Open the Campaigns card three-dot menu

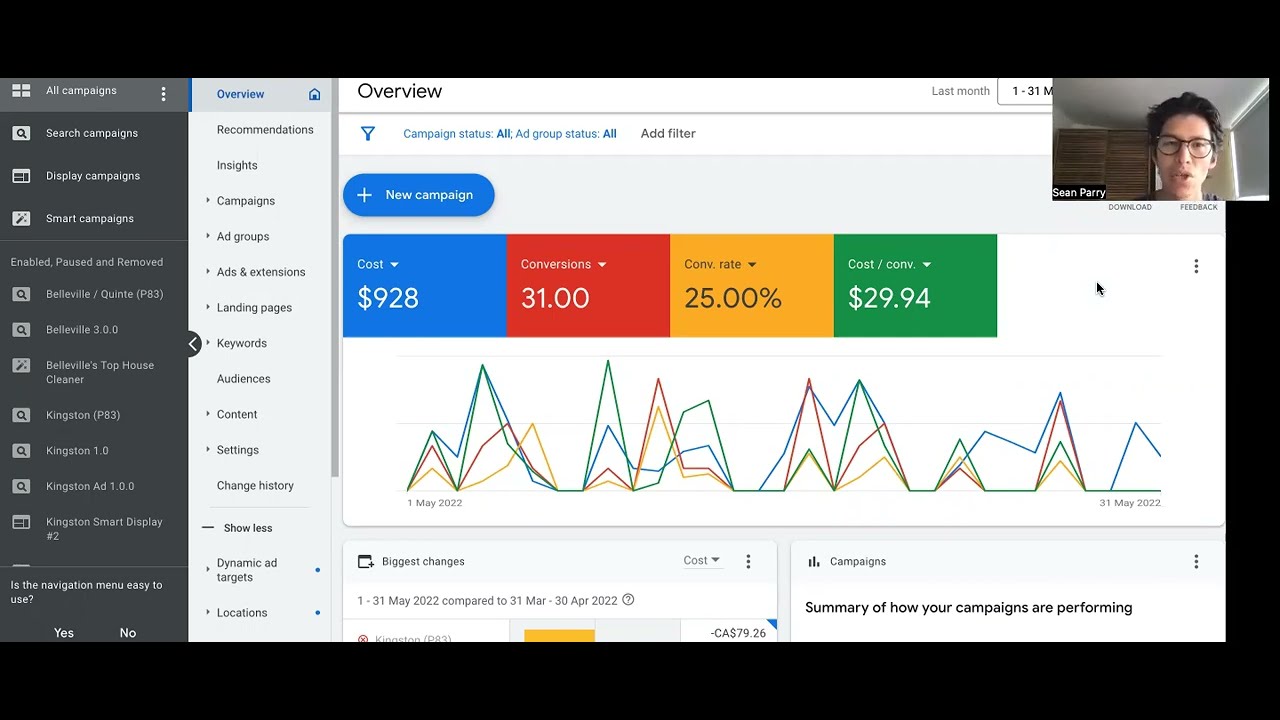point(1196,562)
